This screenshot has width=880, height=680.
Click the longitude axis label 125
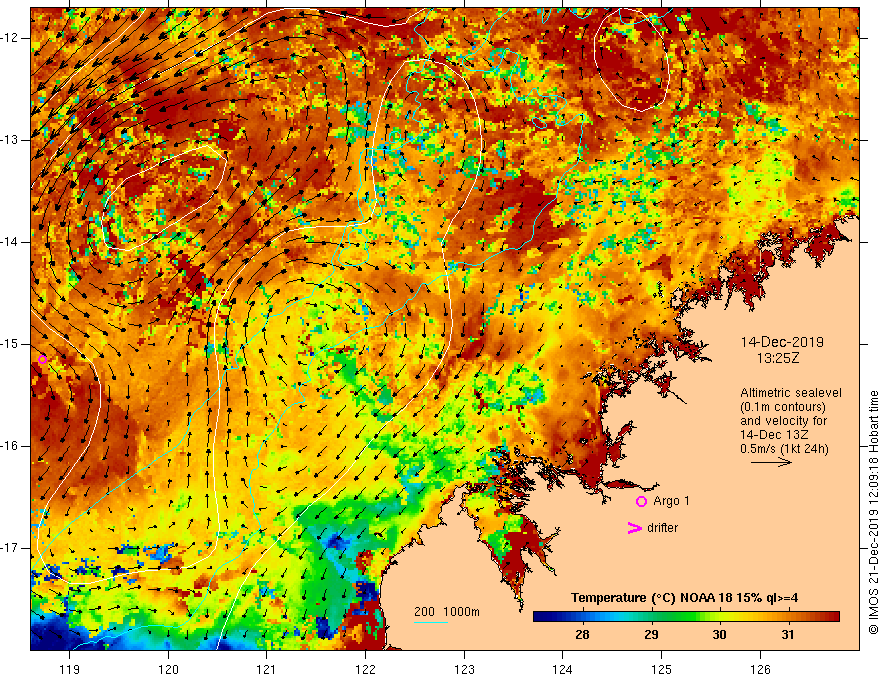point(662,669)
